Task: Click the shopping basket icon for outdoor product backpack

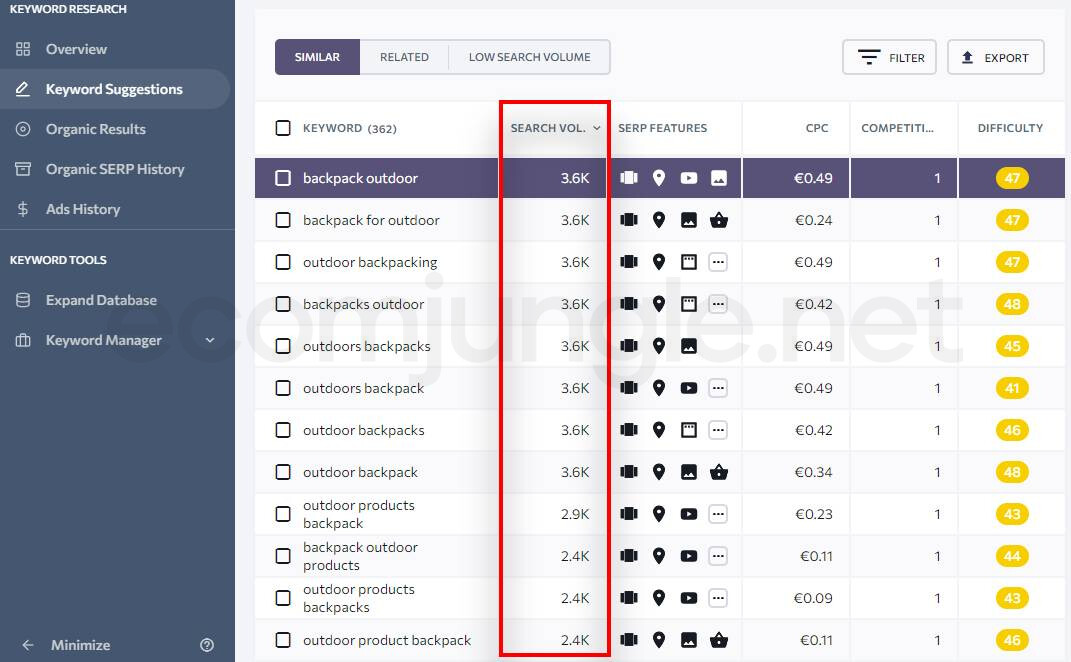Action: [x=718, y=640]
